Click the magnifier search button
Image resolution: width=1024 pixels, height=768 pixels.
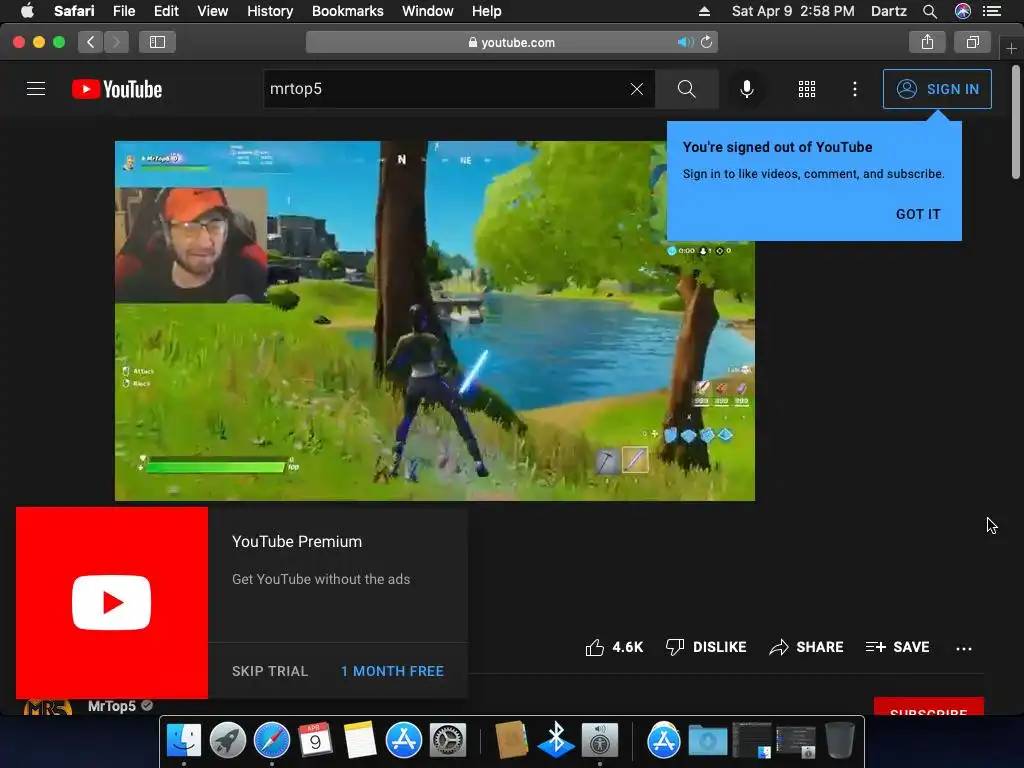(x=686, y=89)
